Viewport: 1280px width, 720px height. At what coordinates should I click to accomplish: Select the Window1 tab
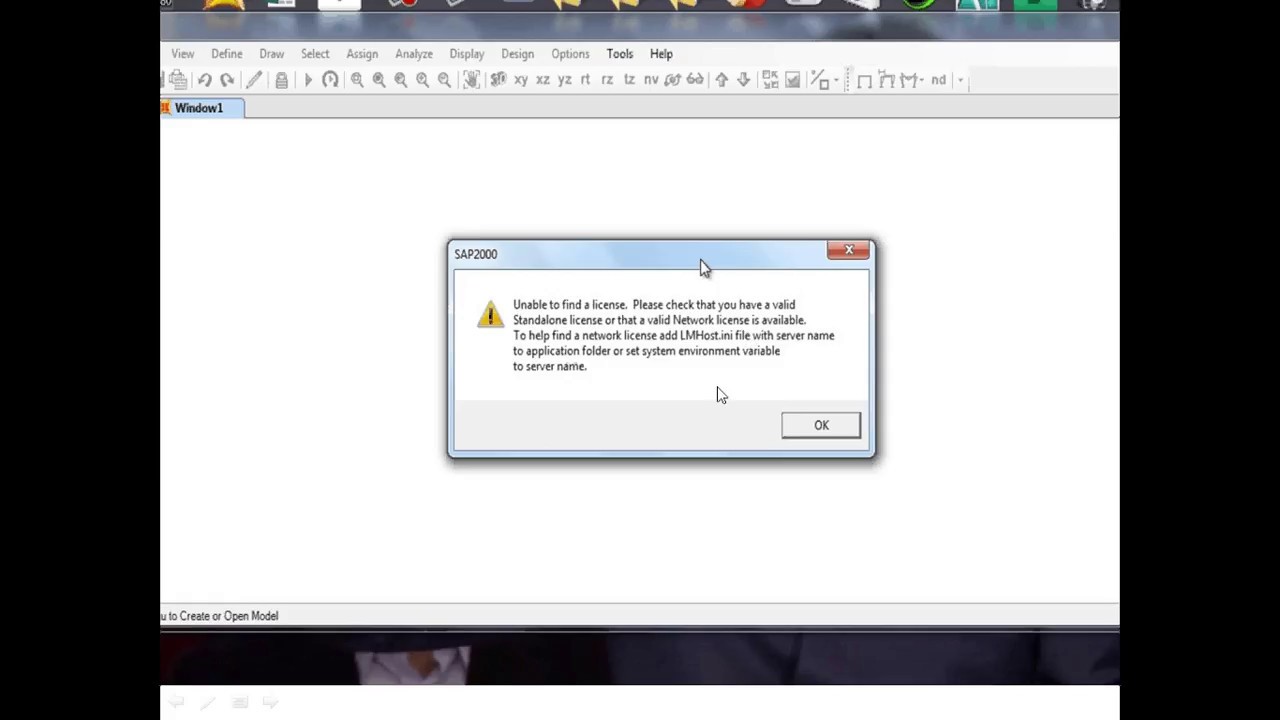coord(201,108)
